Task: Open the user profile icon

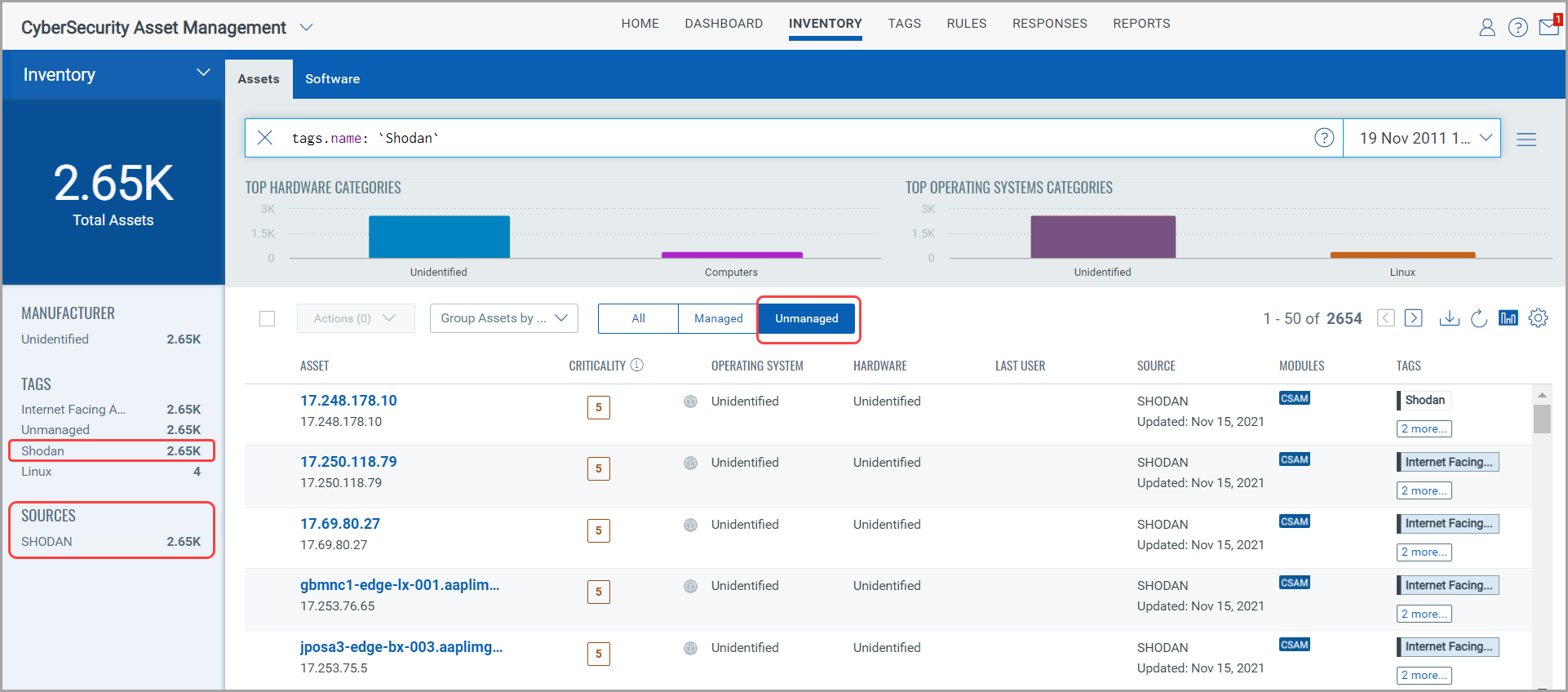Action: (x=1487, y=28)
